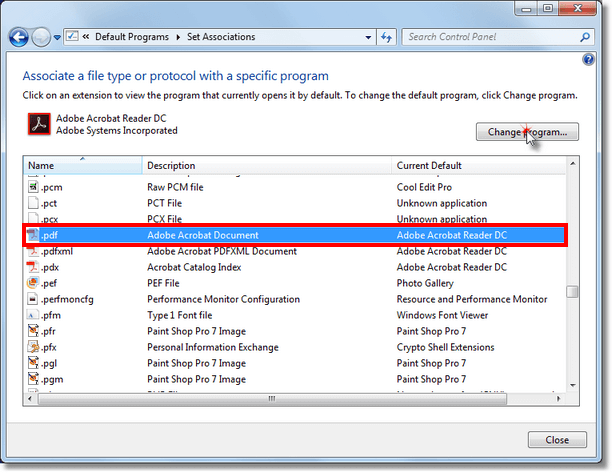Viewport: 612px width, 473px height.
Task: Click 'Raw PCM file' description
Action: [175, 187]
